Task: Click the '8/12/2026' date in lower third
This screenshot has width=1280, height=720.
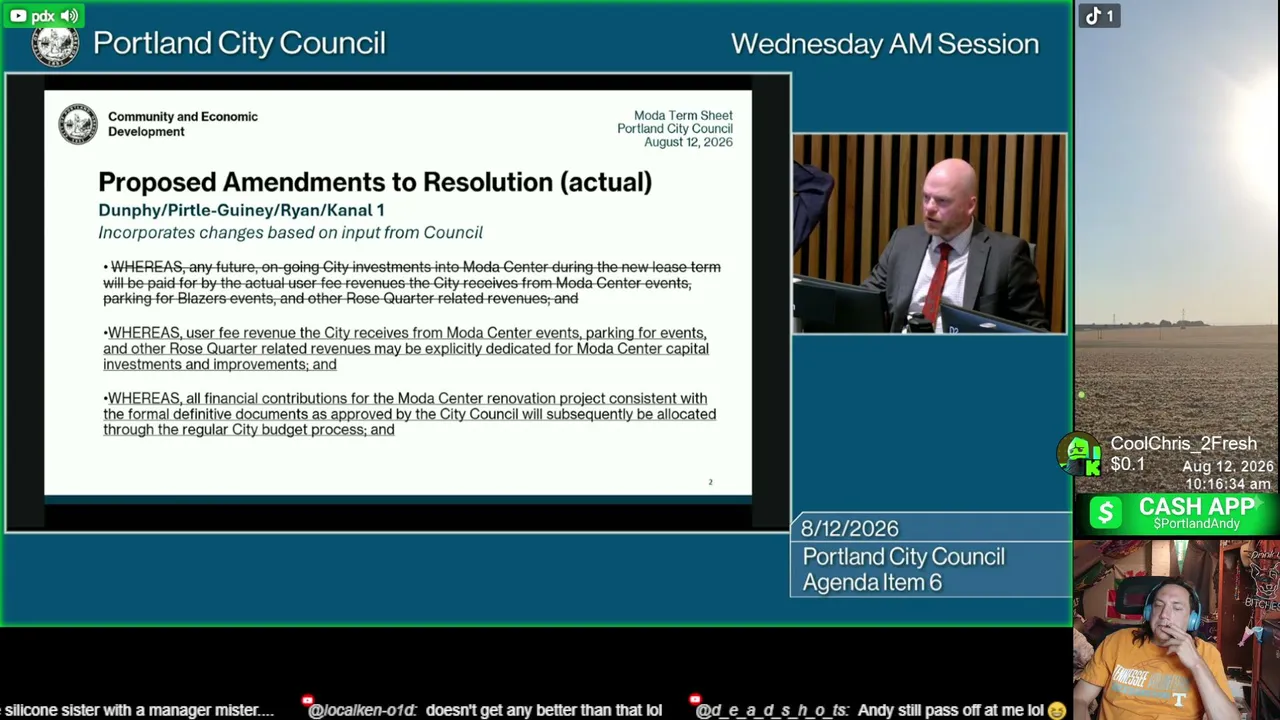Action: pos(850,528)
